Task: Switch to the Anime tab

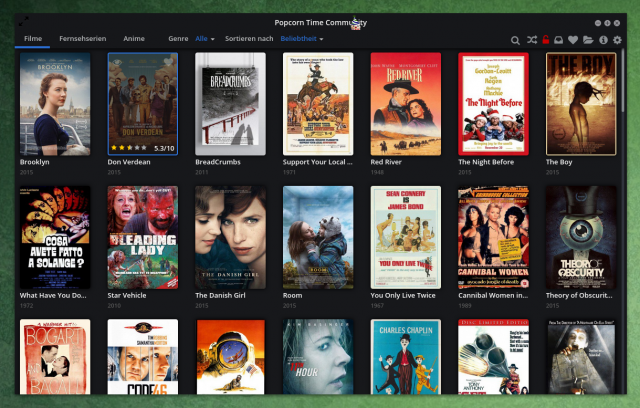Action: coord(134,39)
